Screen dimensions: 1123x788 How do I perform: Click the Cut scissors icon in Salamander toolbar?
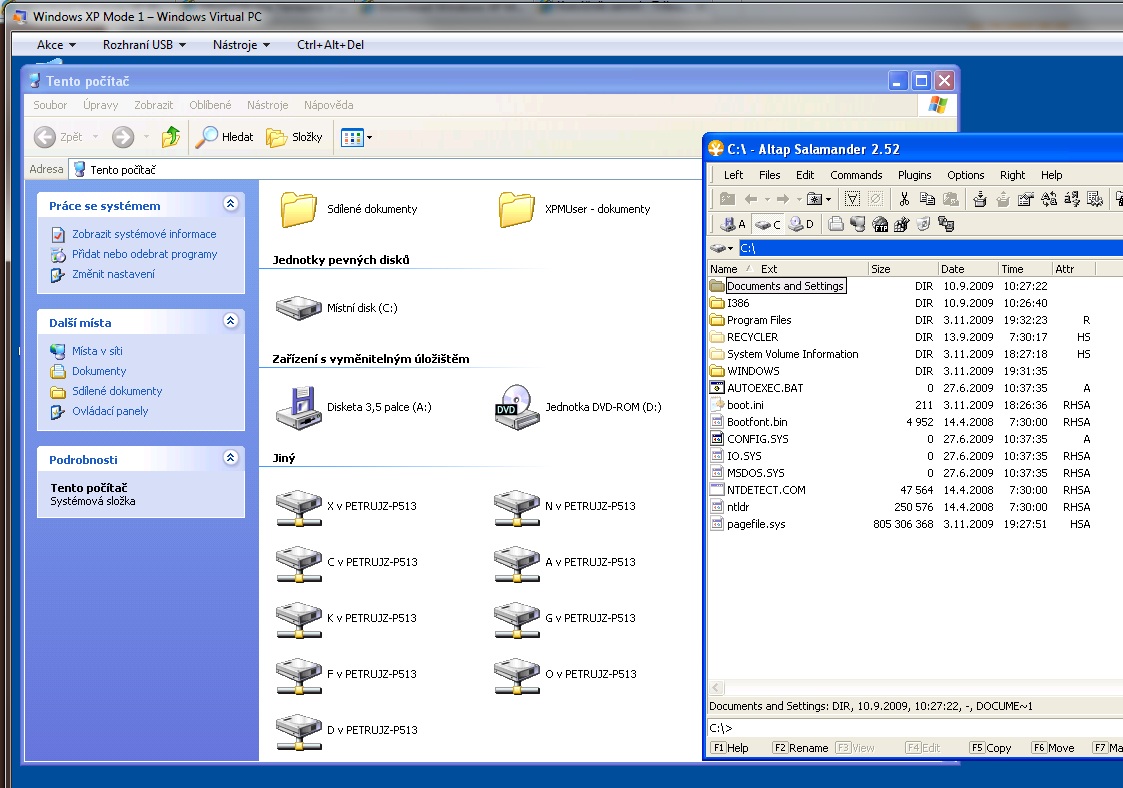pos(904,199)
